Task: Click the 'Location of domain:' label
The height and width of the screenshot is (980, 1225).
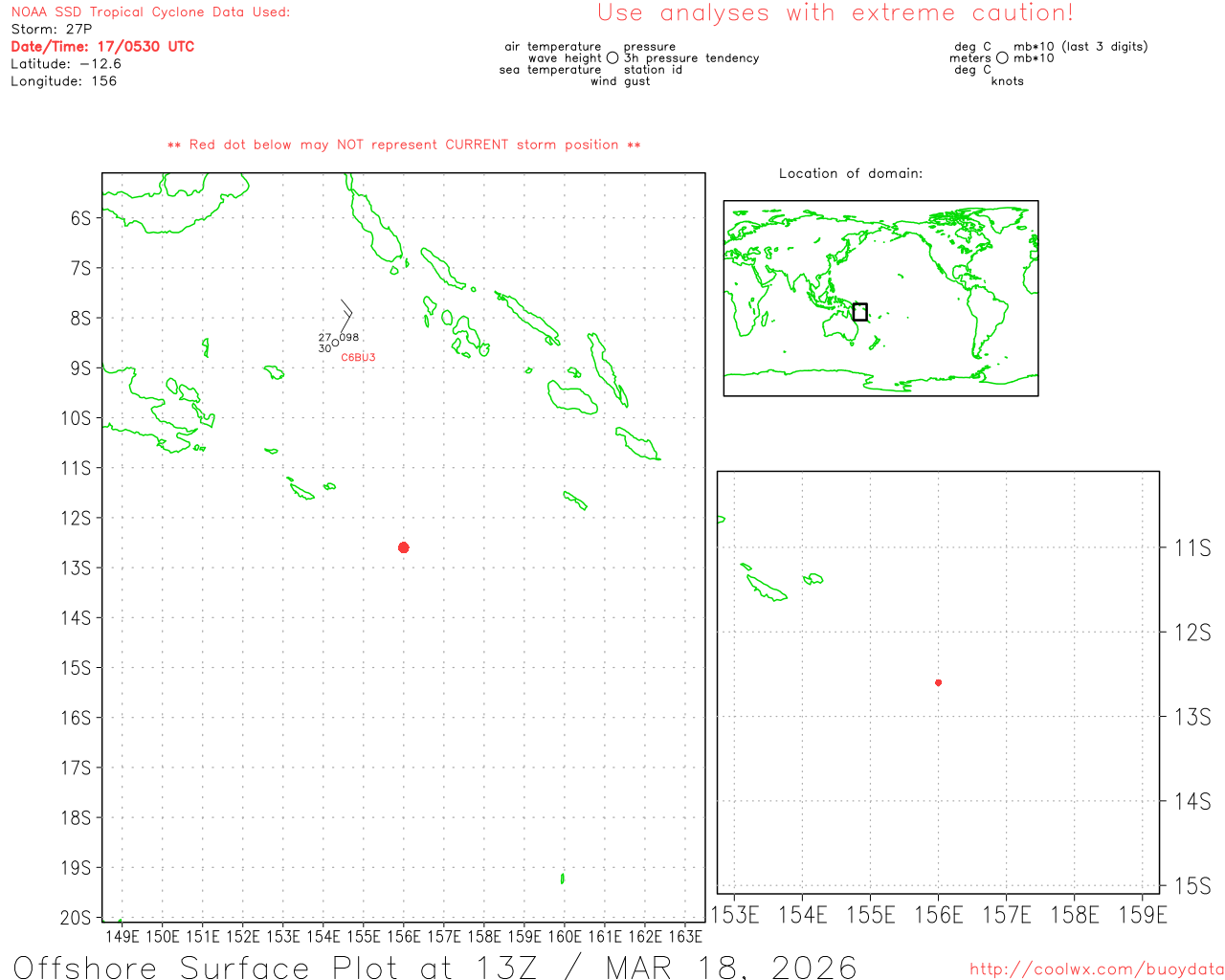Action: pyautogui.click(x=850, y=173)
